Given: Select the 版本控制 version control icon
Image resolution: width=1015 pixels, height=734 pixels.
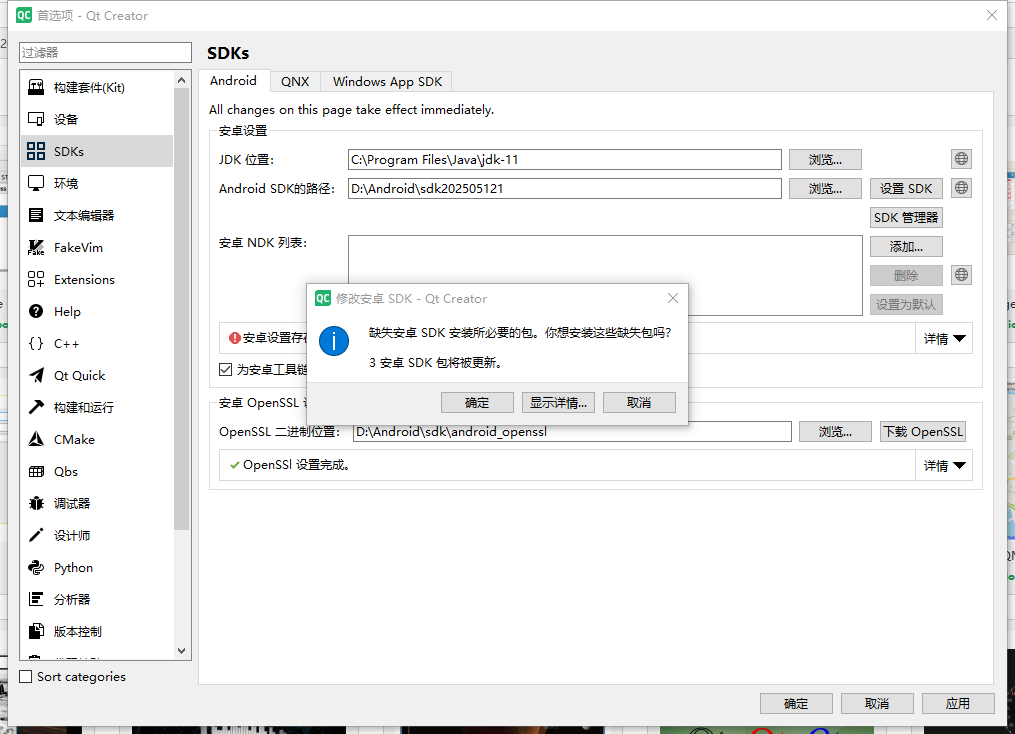Looking at the screenshot, I should click(x=36, y=632).
